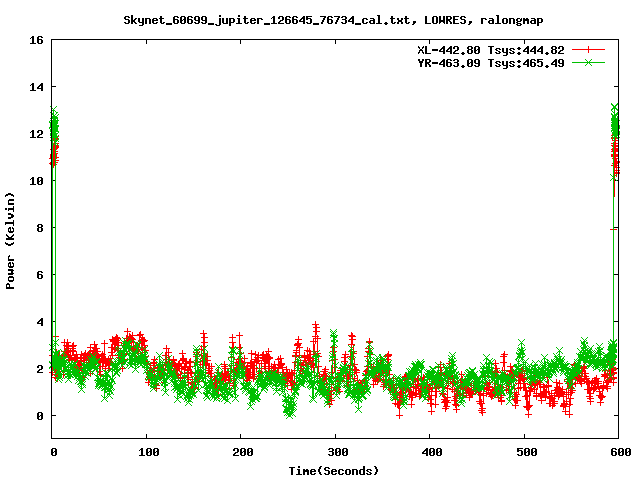640x480 pixels.
Task: Click the Power (Kelvin) y-axis label
Action: point(10,241)
